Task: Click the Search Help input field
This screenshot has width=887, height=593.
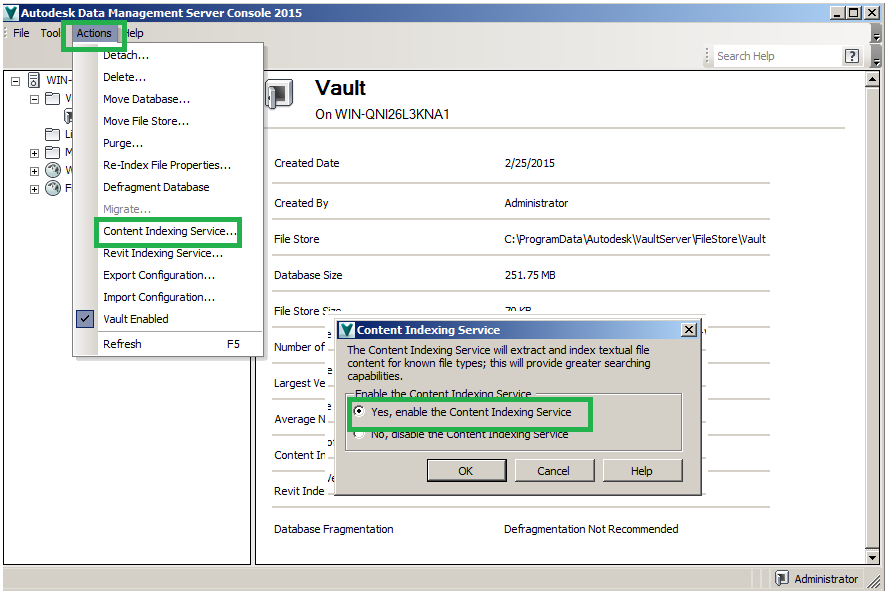Action: (778, 56)
